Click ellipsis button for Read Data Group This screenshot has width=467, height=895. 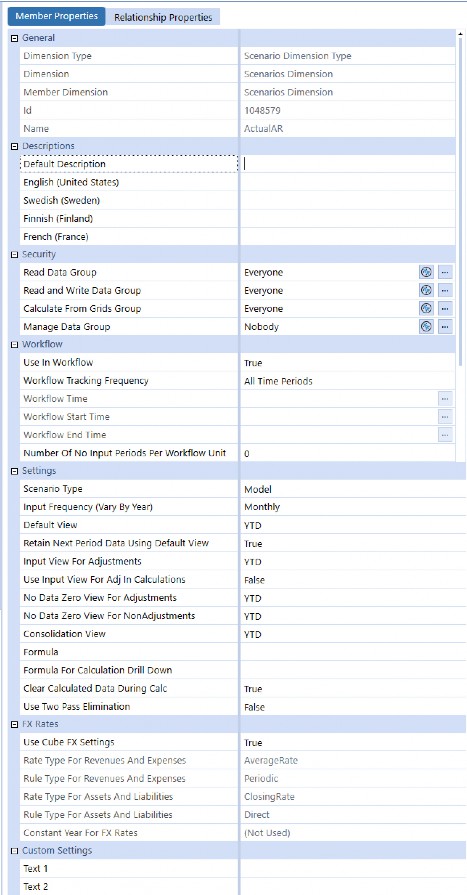coord(445,272)
